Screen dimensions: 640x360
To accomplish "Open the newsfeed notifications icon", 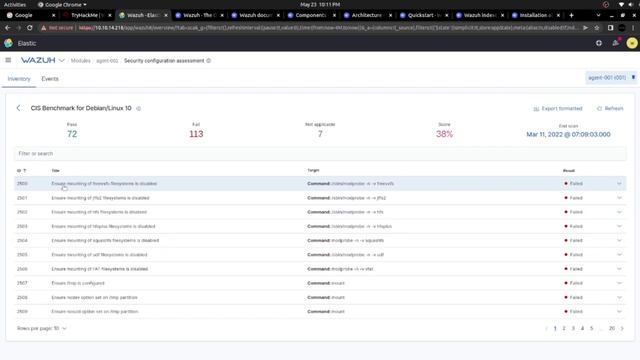I will 616,43.
